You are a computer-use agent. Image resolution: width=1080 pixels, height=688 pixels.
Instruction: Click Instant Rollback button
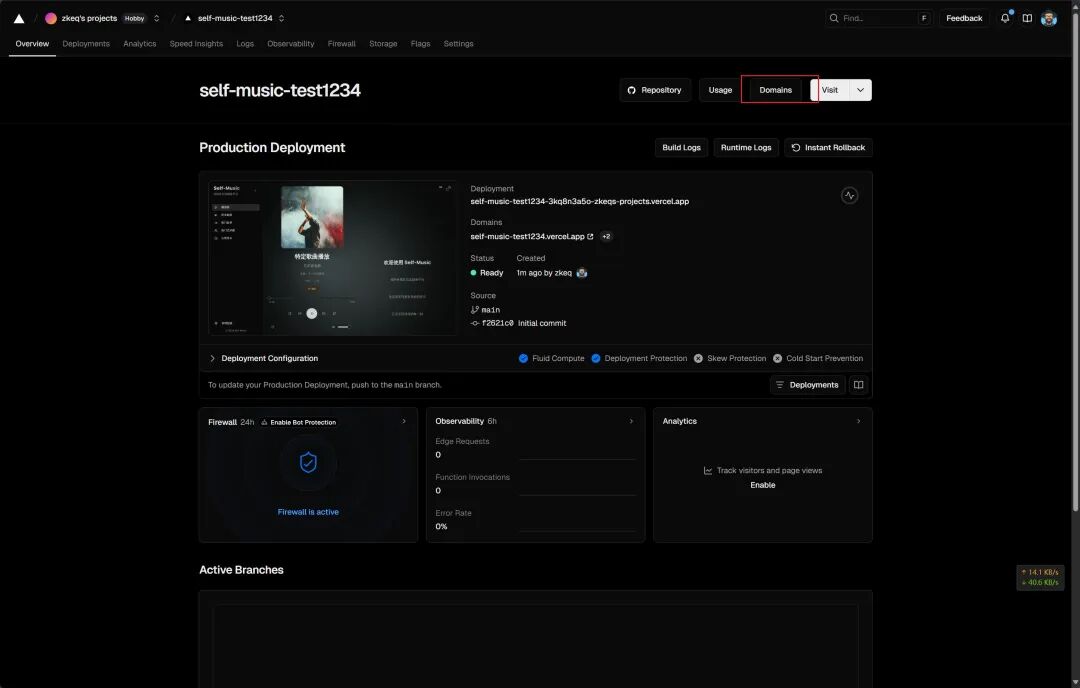[828, 147]
